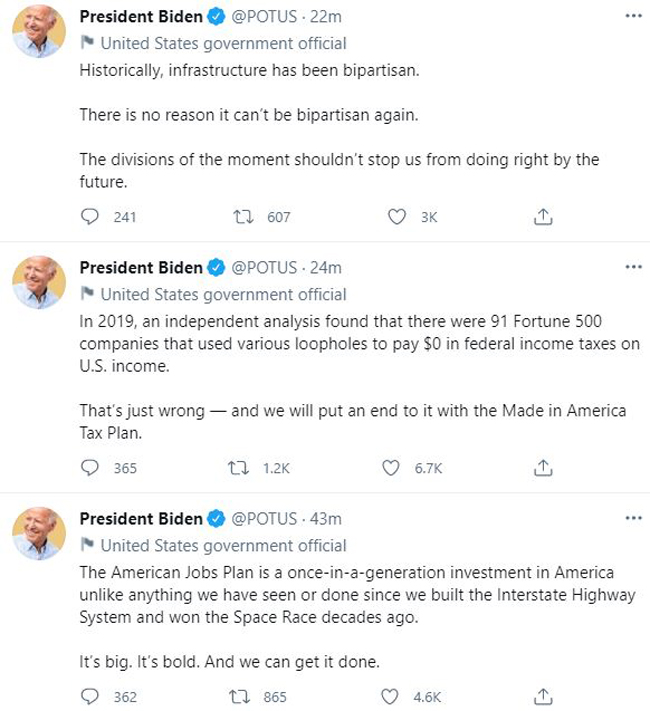The image size is (650, 711).
Task: Click the government official label on second tweet
Action: click(x=223, y=294)
